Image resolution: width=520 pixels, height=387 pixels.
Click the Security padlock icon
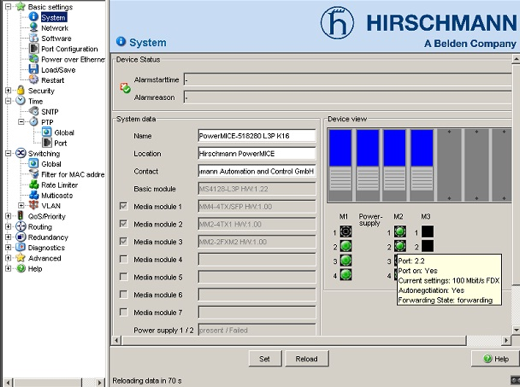[21, 90]
